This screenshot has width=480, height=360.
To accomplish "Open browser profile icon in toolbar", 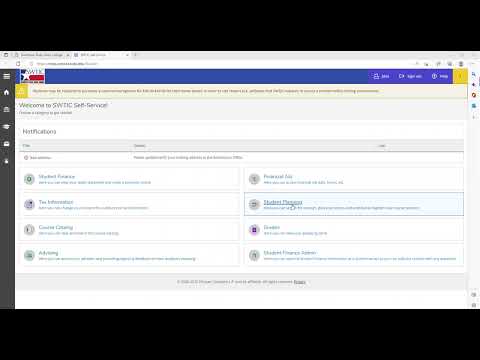I will [x=461, y=64].
